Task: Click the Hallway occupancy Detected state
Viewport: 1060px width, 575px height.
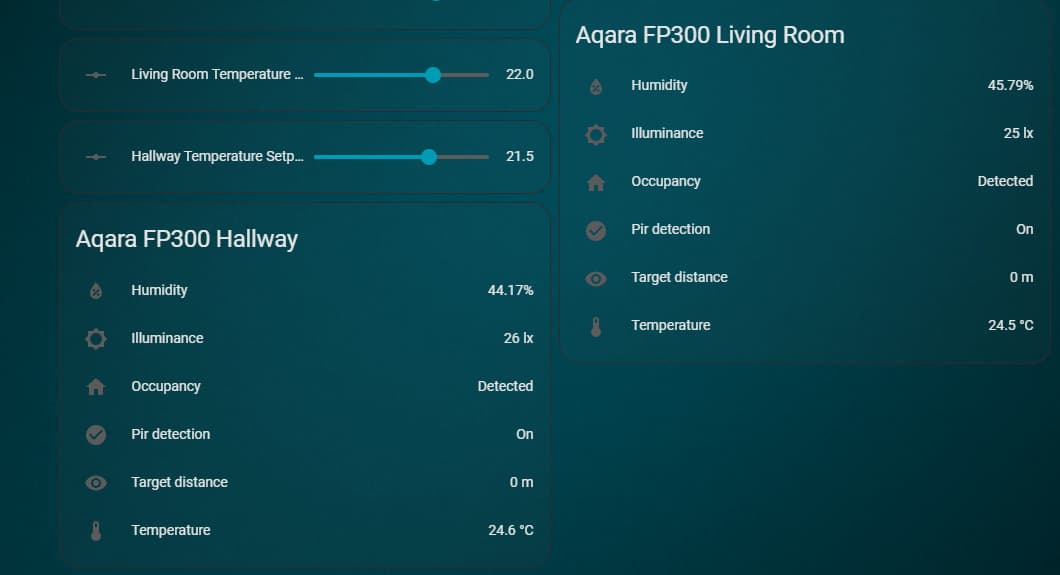Action: (x=505, y=386)
